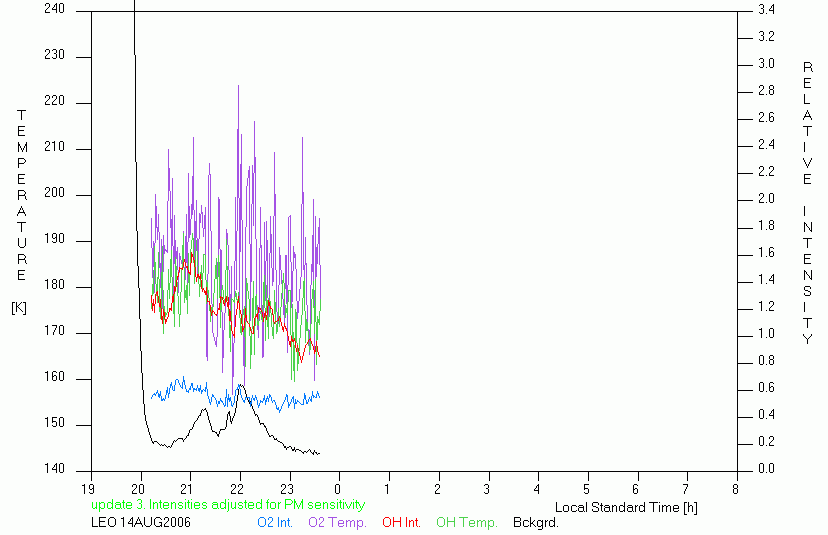Image resolution: width=828 pixels, height=535 pixels.
Task: Click the 1.8 relative intensity label
Action: coord(766,226)
